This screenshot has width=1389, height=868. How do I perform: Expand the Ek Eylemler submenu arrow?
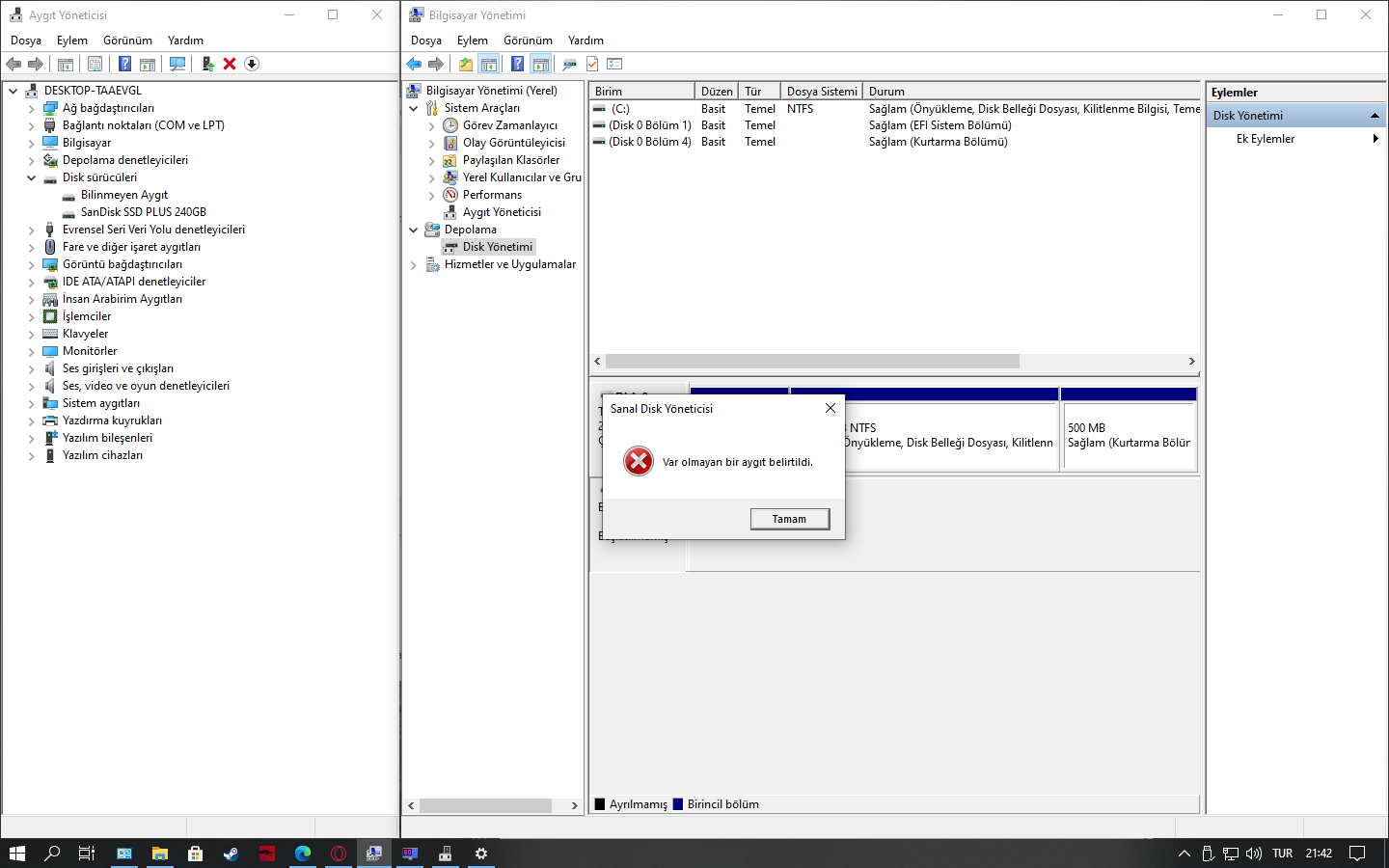tap(1375, 139)
